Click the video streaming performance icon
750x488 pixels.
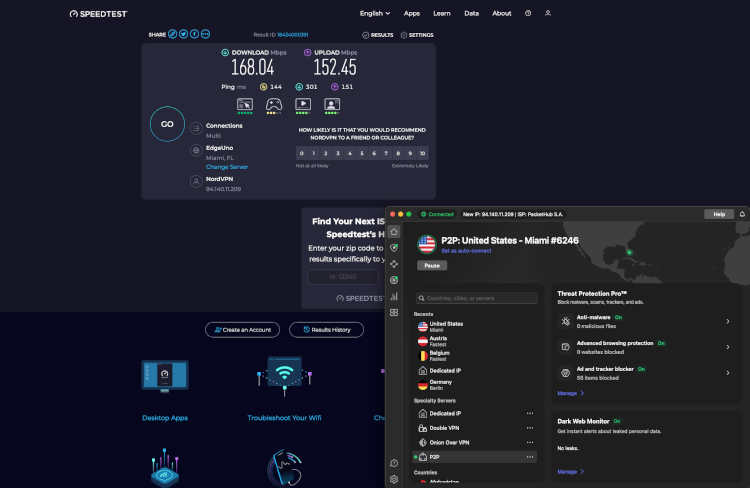[303, 104]
